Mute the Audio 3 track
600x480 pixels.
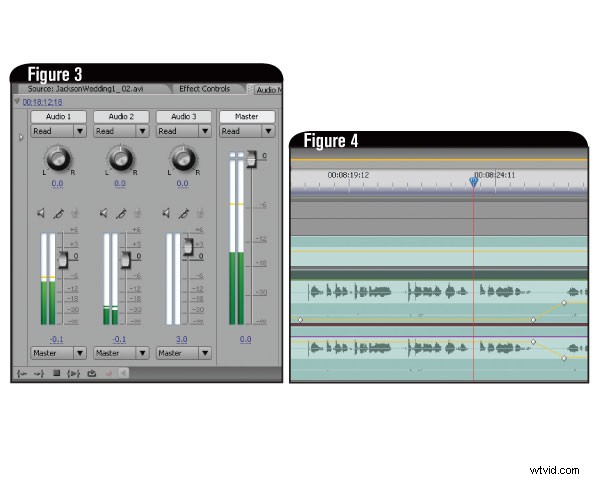pyautogui.click(x=166, y=213)
